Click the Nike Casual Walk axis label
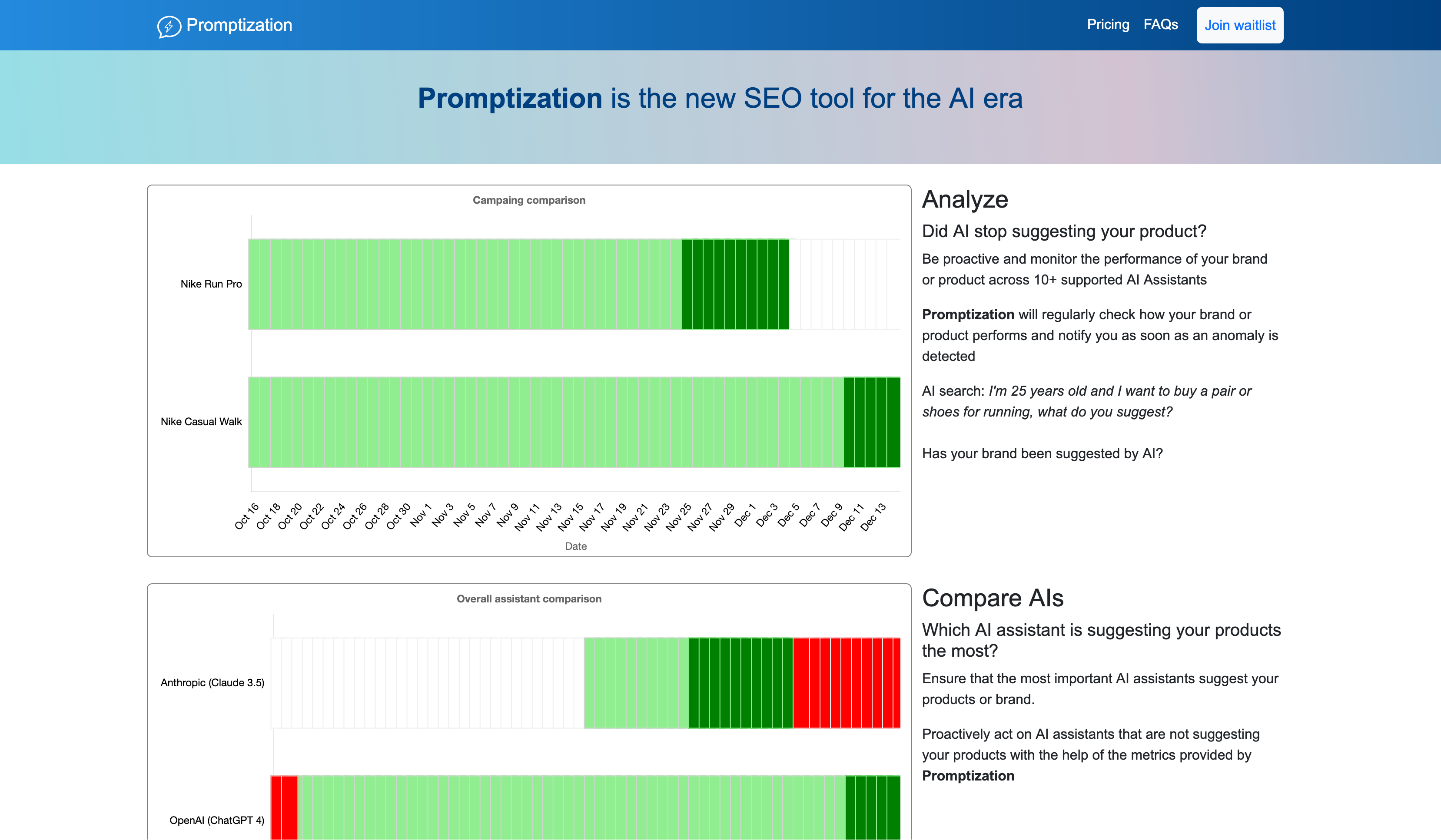The image size is (1441, 840). [x=201, y=422]
